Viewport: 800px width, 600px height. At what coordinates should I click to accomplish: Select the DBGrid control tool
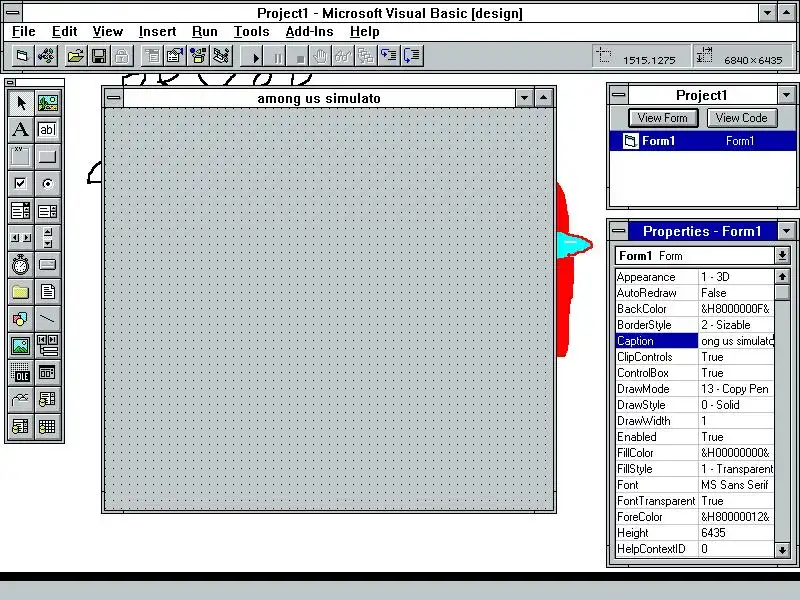click(47, 427)
